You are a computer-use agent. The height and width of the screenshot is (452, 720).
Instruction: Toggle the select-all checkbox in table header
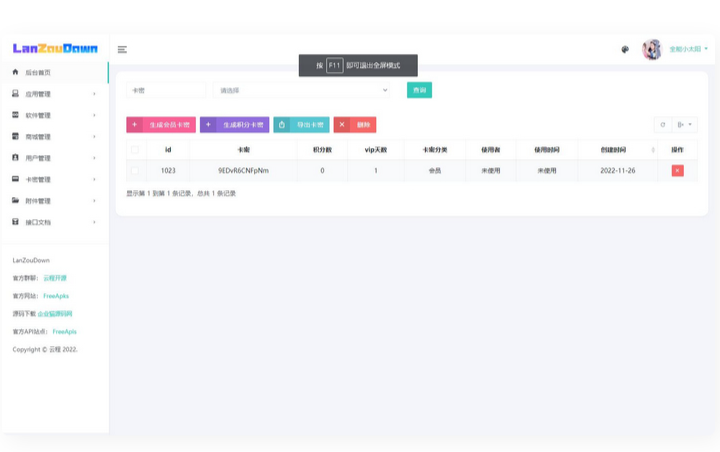[x=135, y=149]
